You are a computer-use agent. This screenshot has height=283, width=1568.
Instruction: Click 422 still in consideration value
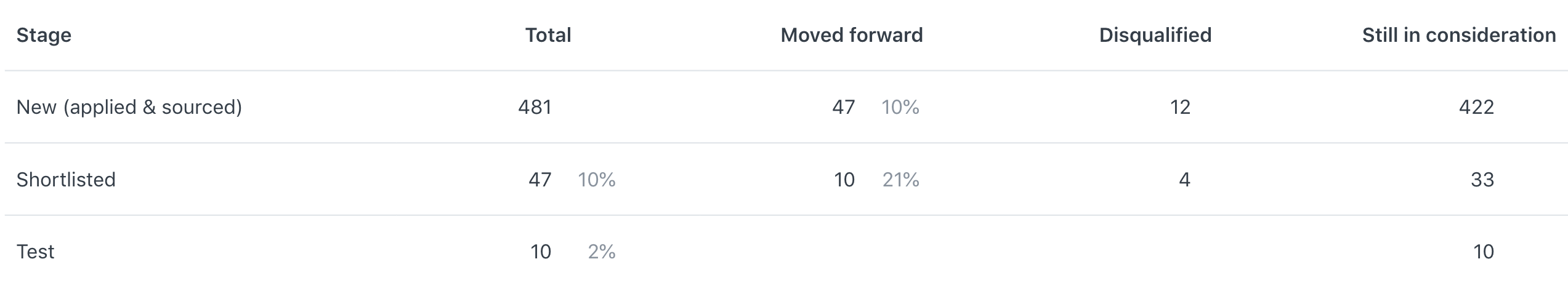pos(1476,107)
